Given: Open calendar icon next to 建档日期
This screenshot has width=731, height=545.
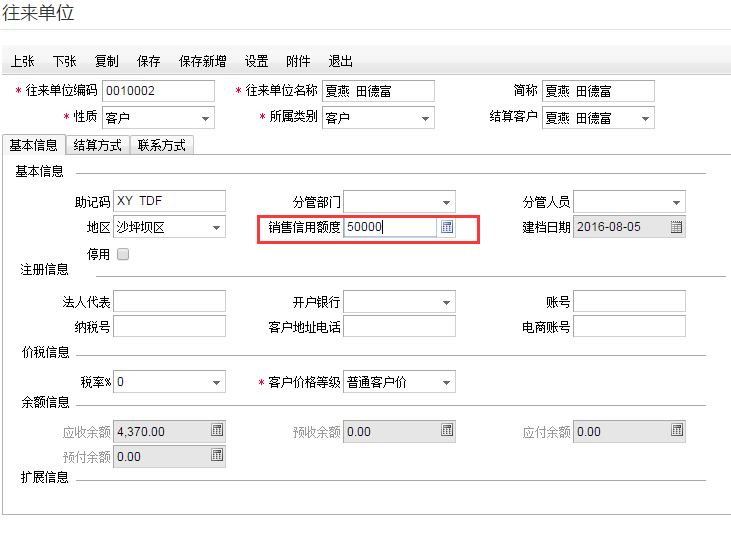Looking at the screenshot, I should click(x=676, y=227).
